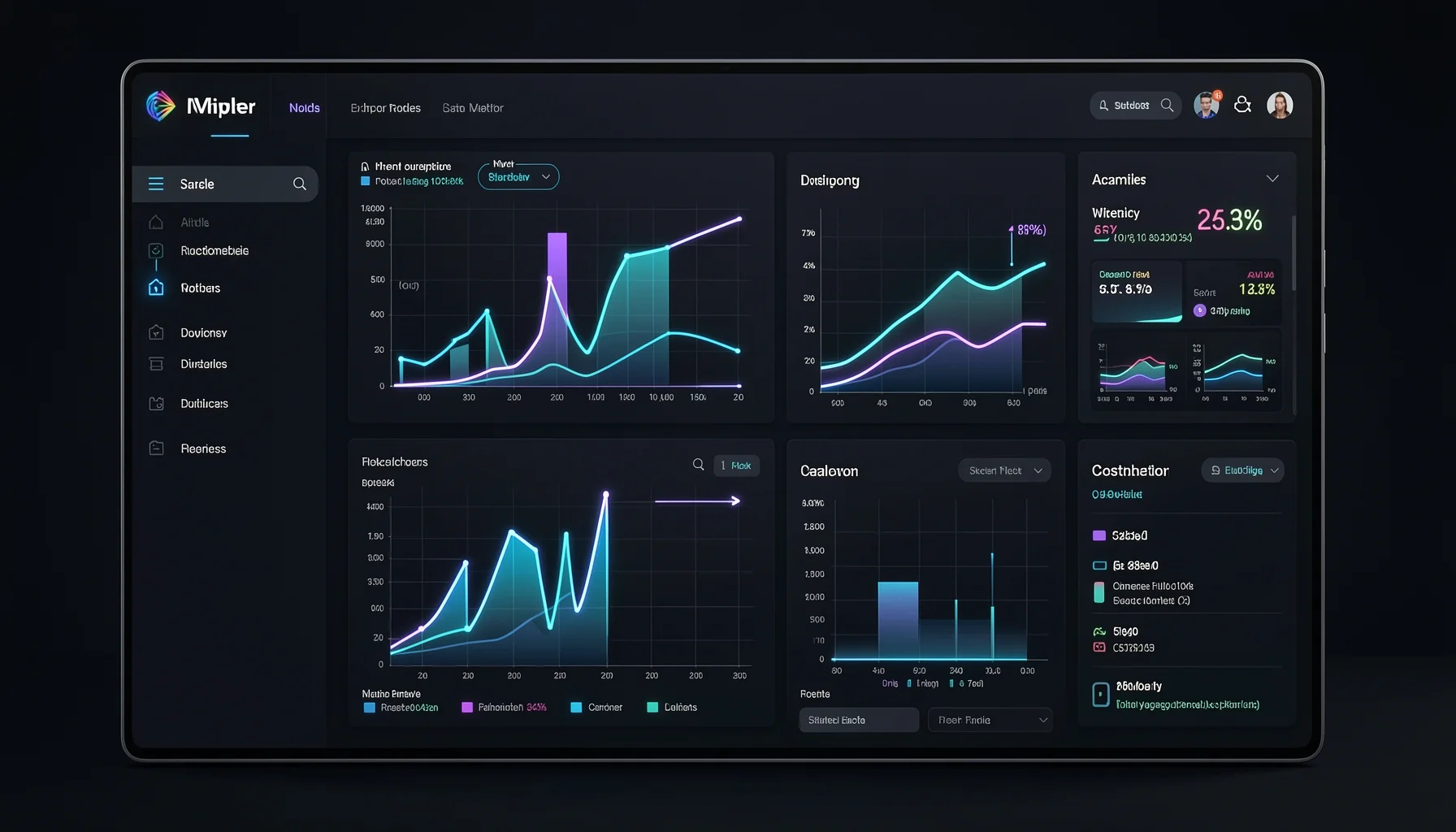The width and height of the screenshot is (1456, 832).
Task: Click the search icon in the Sarcle bar
Action: tap(300, 184)
